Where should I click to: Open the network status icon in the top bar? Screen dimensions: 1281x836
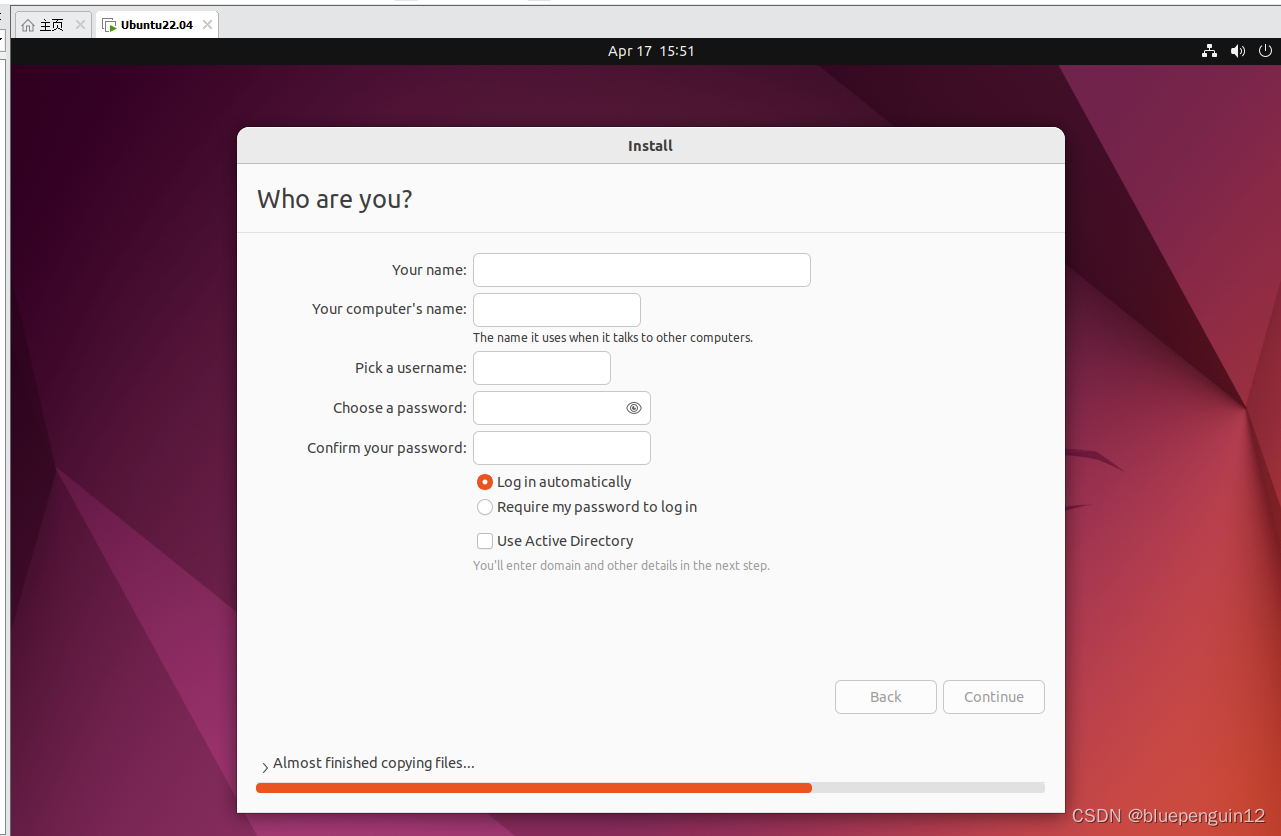(x=1209, y=51)
